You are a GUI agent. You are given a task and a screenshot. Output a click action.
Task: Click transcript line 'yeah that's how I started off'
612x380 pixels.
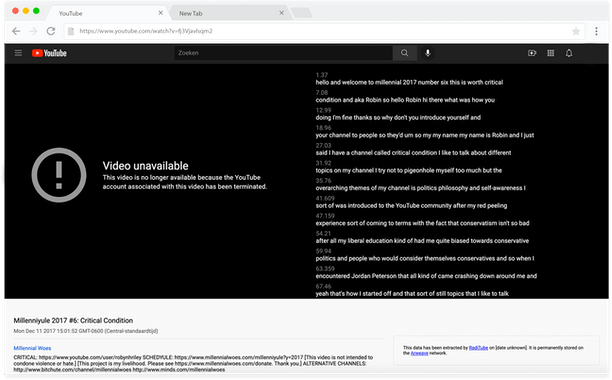point(412,293)
